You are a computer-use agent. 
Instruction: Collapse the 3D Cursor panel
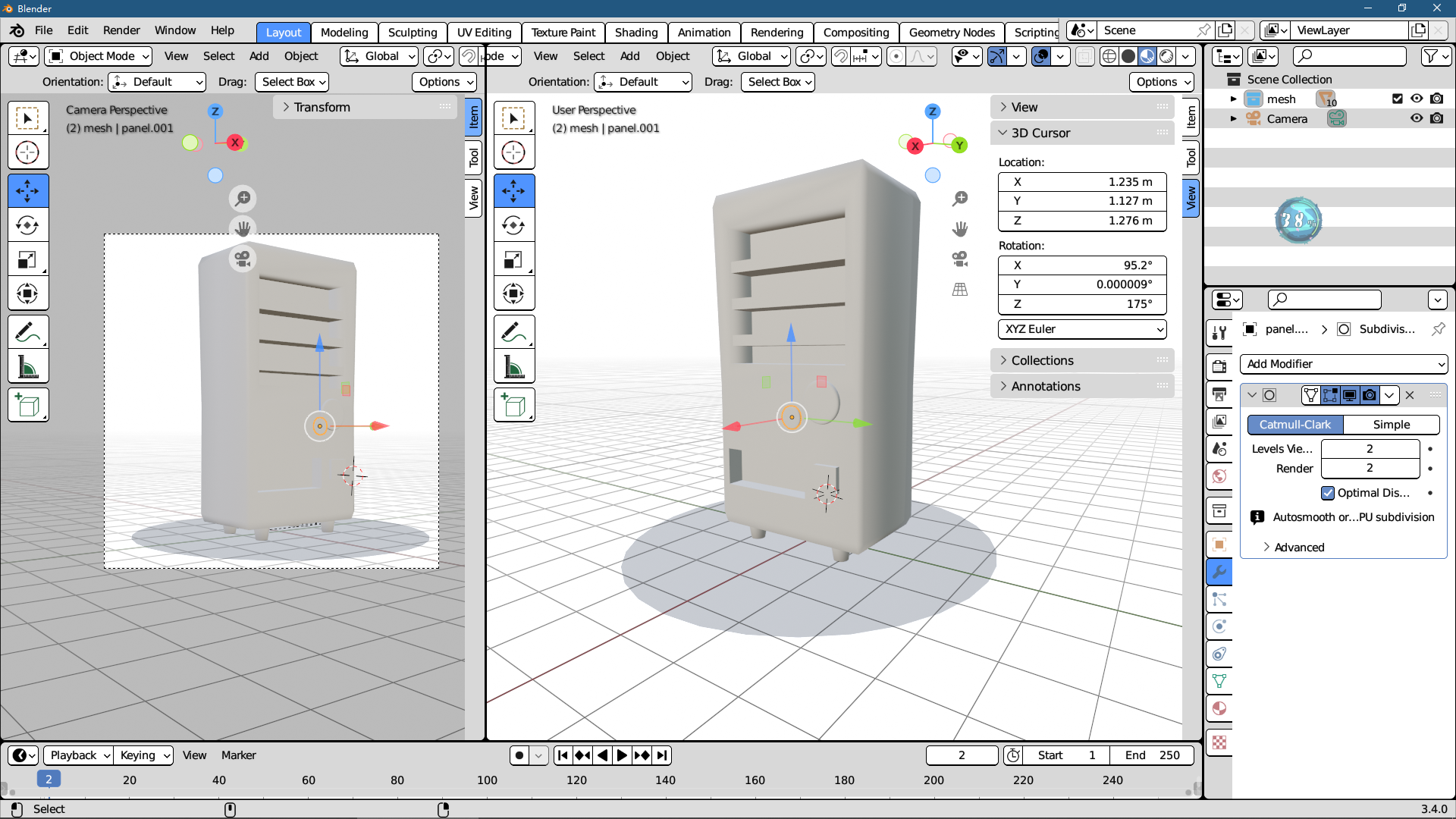coord(1082,133)
